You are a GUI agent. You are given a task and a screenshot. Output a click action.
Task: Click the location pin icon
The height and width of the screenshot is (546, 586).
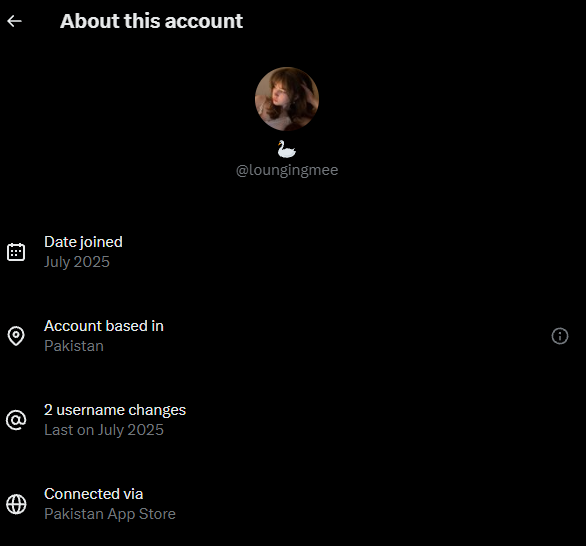click(x=16, y=336)
